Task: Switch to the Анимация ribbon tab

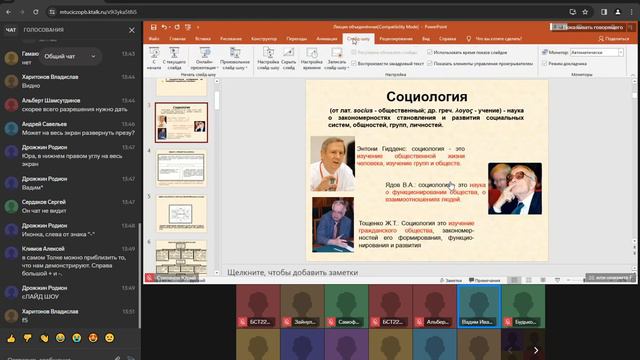Action: (327, 39)
